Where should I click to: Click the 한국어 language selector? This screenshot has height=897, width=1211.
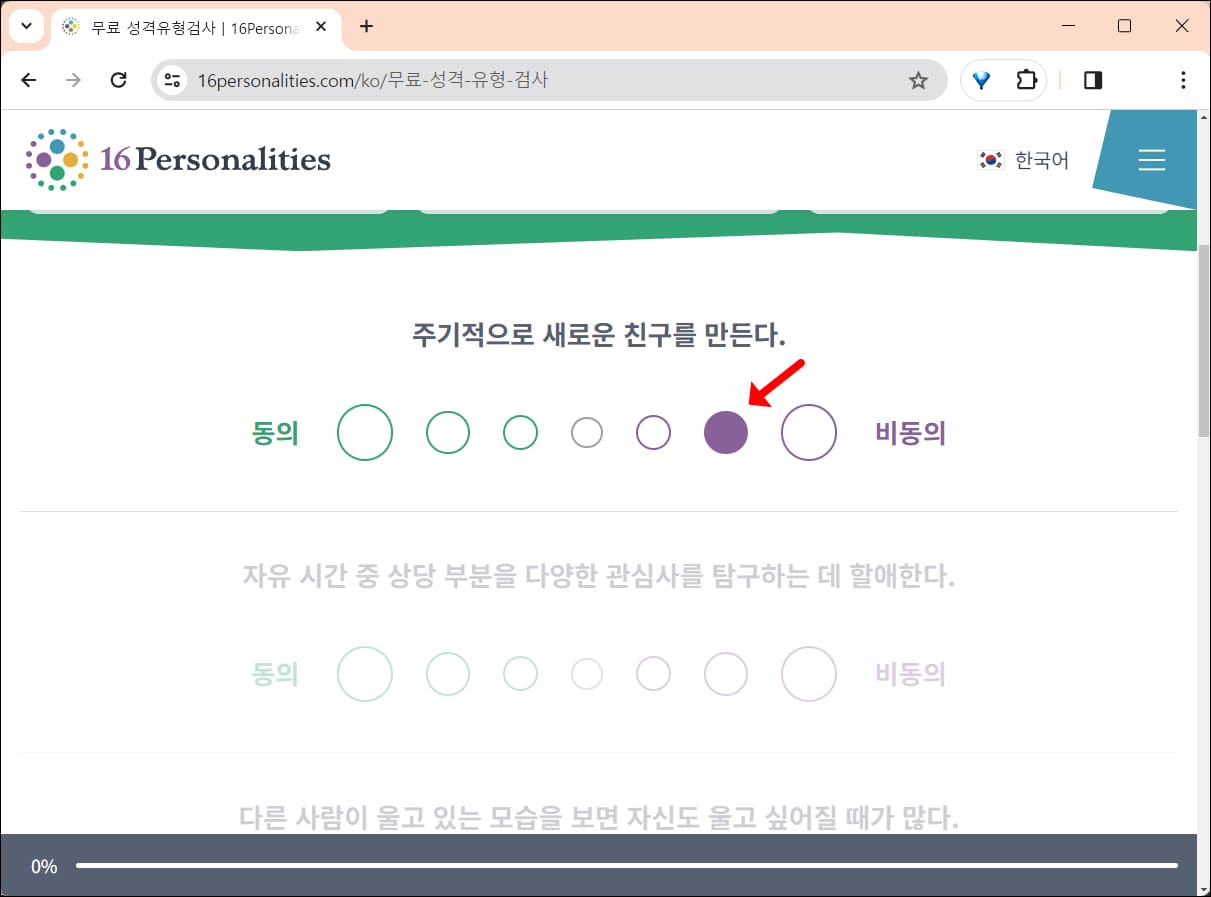[x=1042, y=160]
